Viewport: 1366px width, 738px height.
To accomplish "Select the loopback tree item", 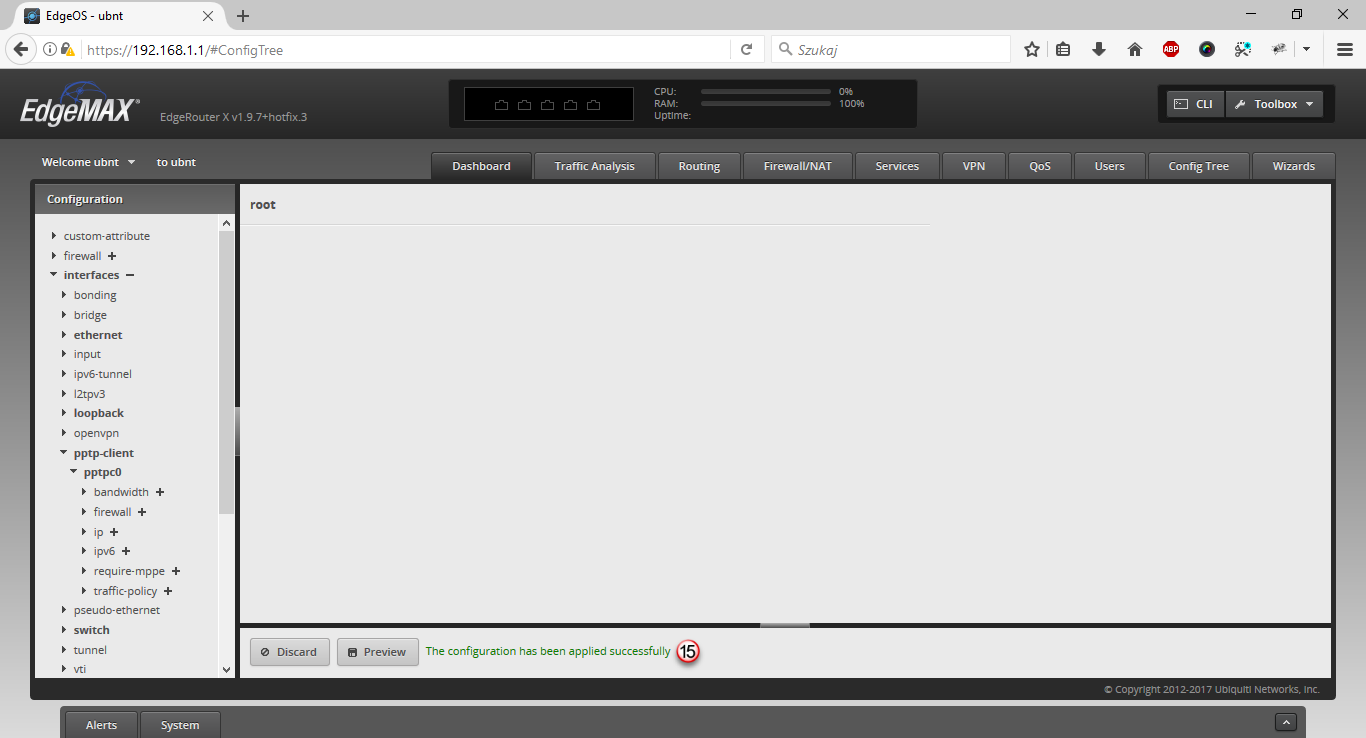I will pos(99,413).
